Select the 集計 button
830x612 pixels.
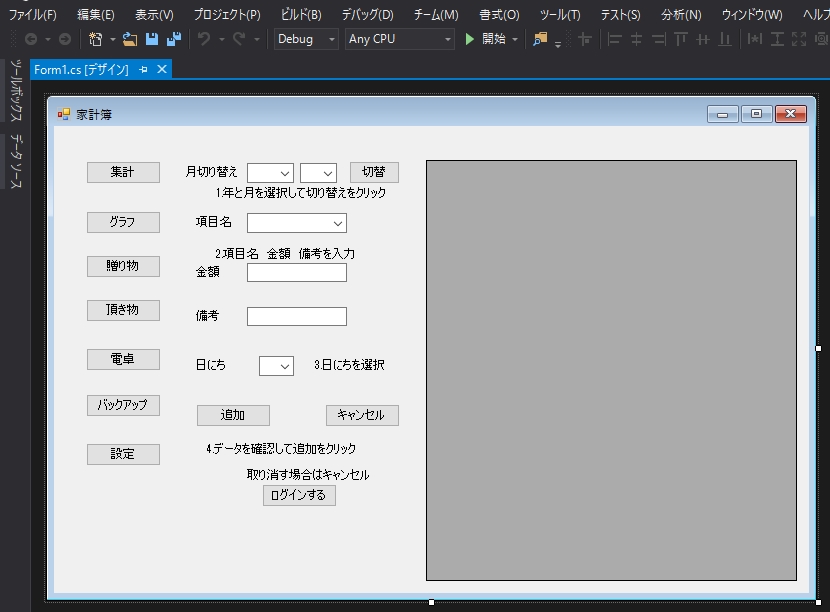(123, 173)
